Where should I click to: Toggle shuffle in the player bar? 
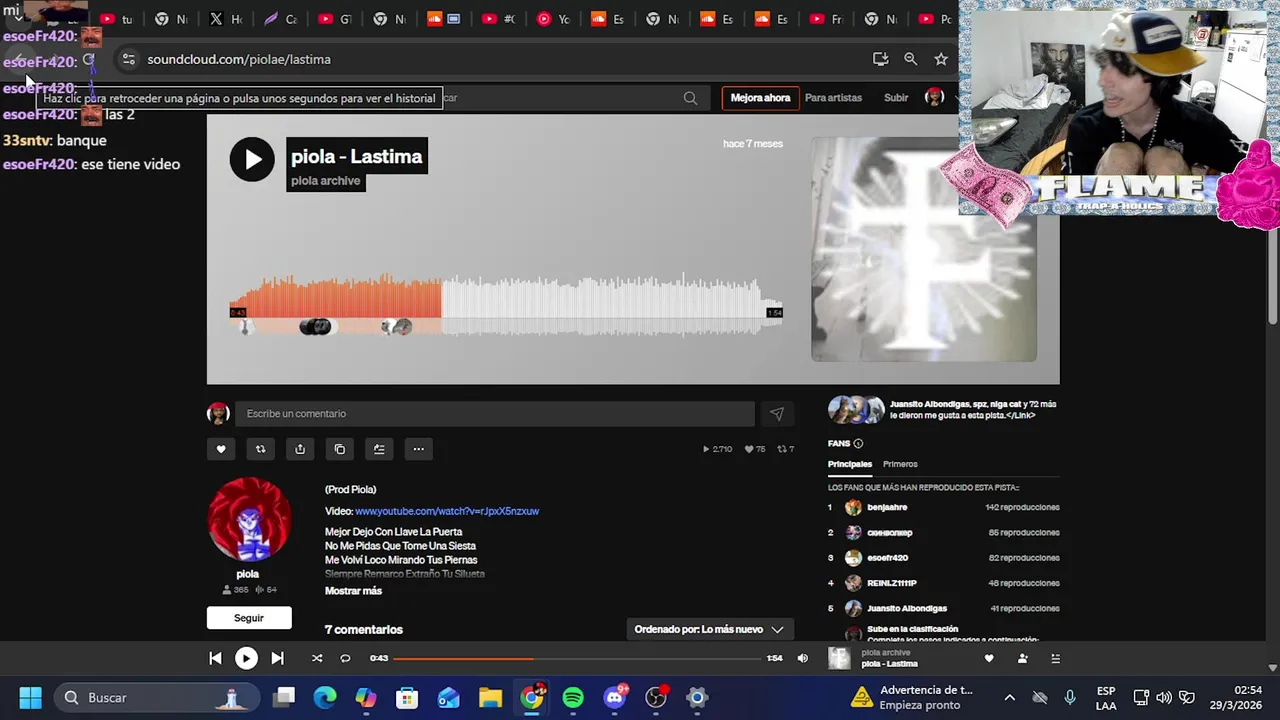tap(317, 658)
